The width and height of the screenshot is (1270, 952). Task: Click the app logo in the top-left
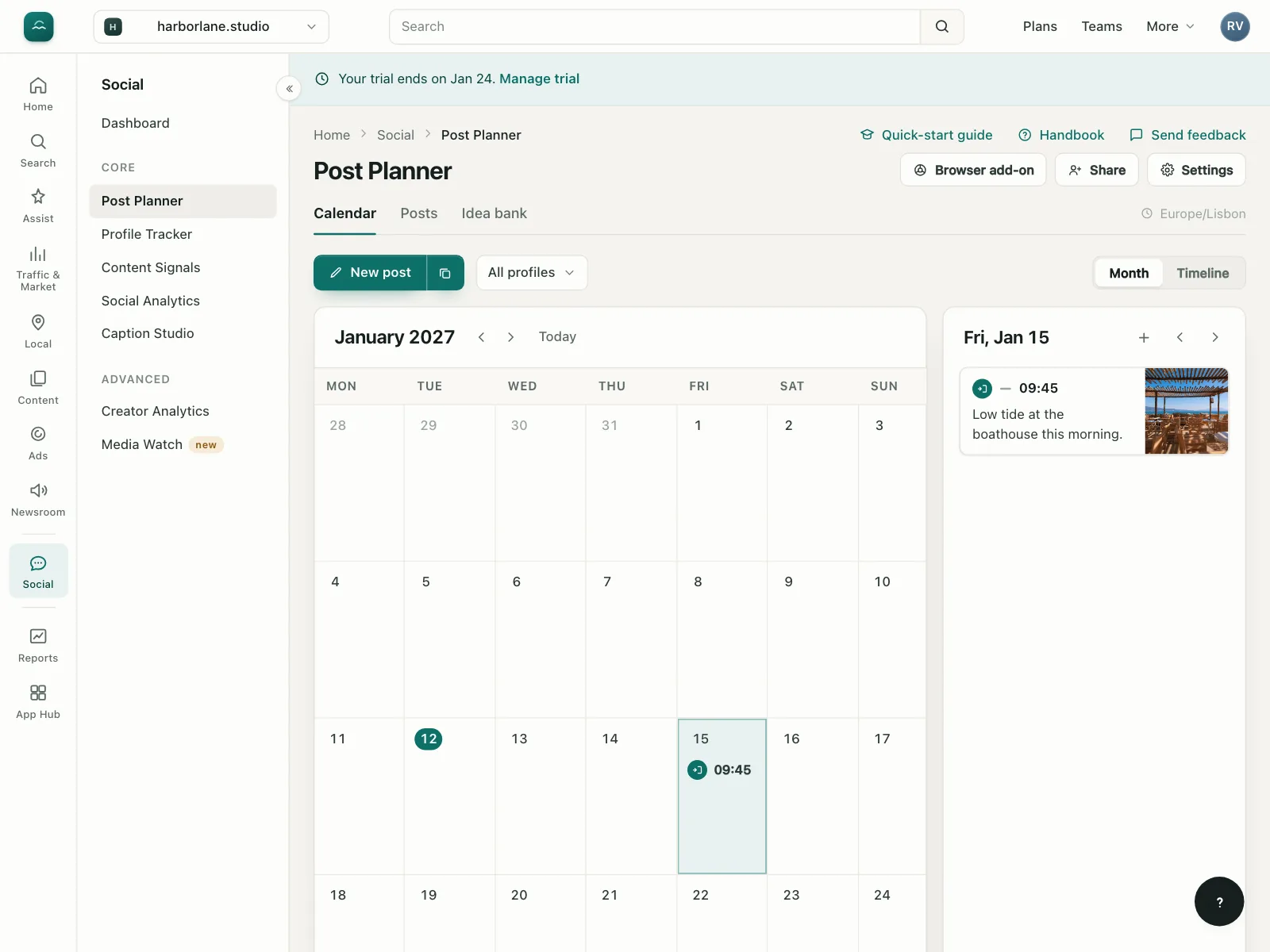click(39, 26)
